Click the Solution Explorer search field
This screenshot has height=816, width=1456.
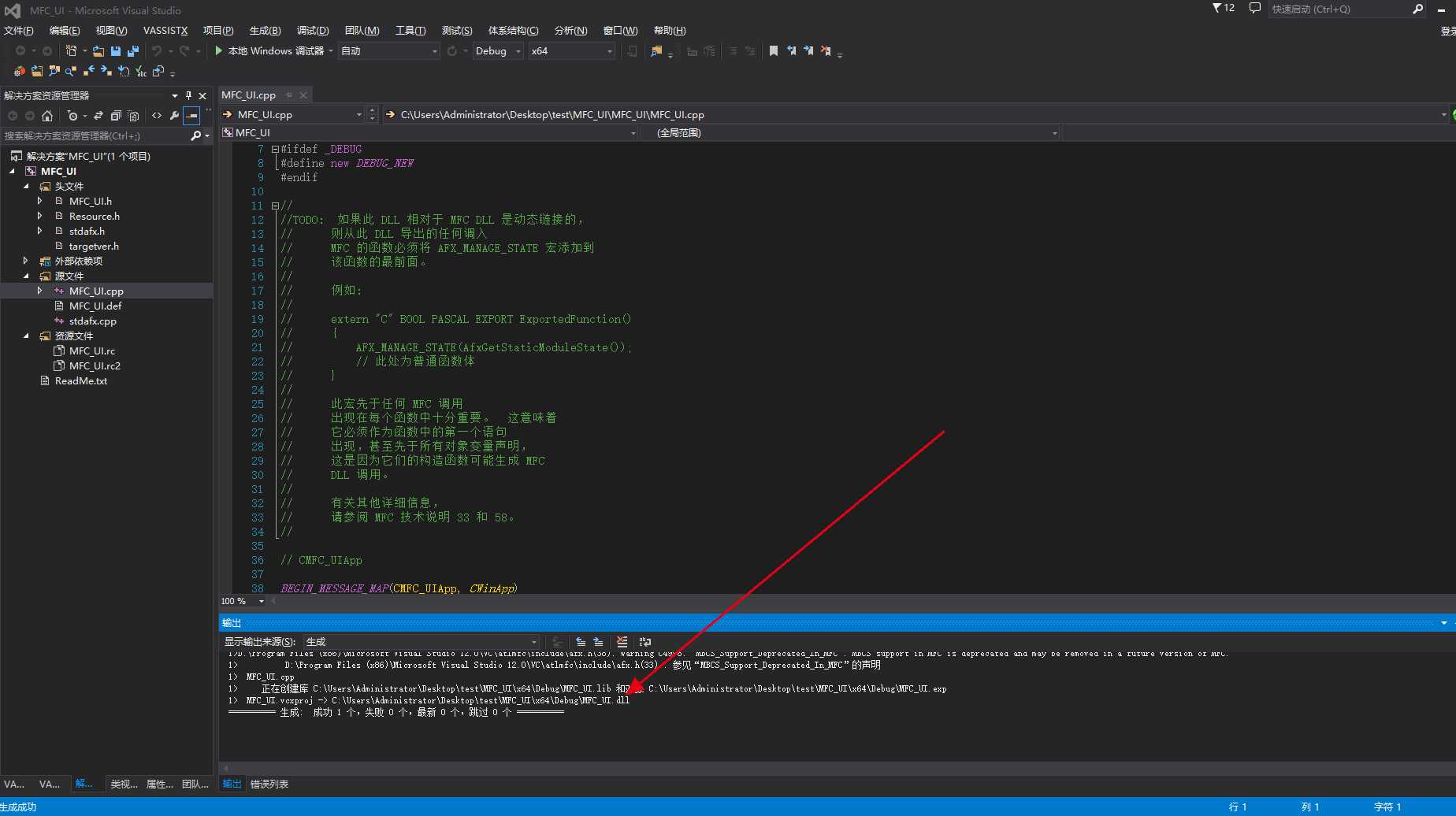[95, 135]
